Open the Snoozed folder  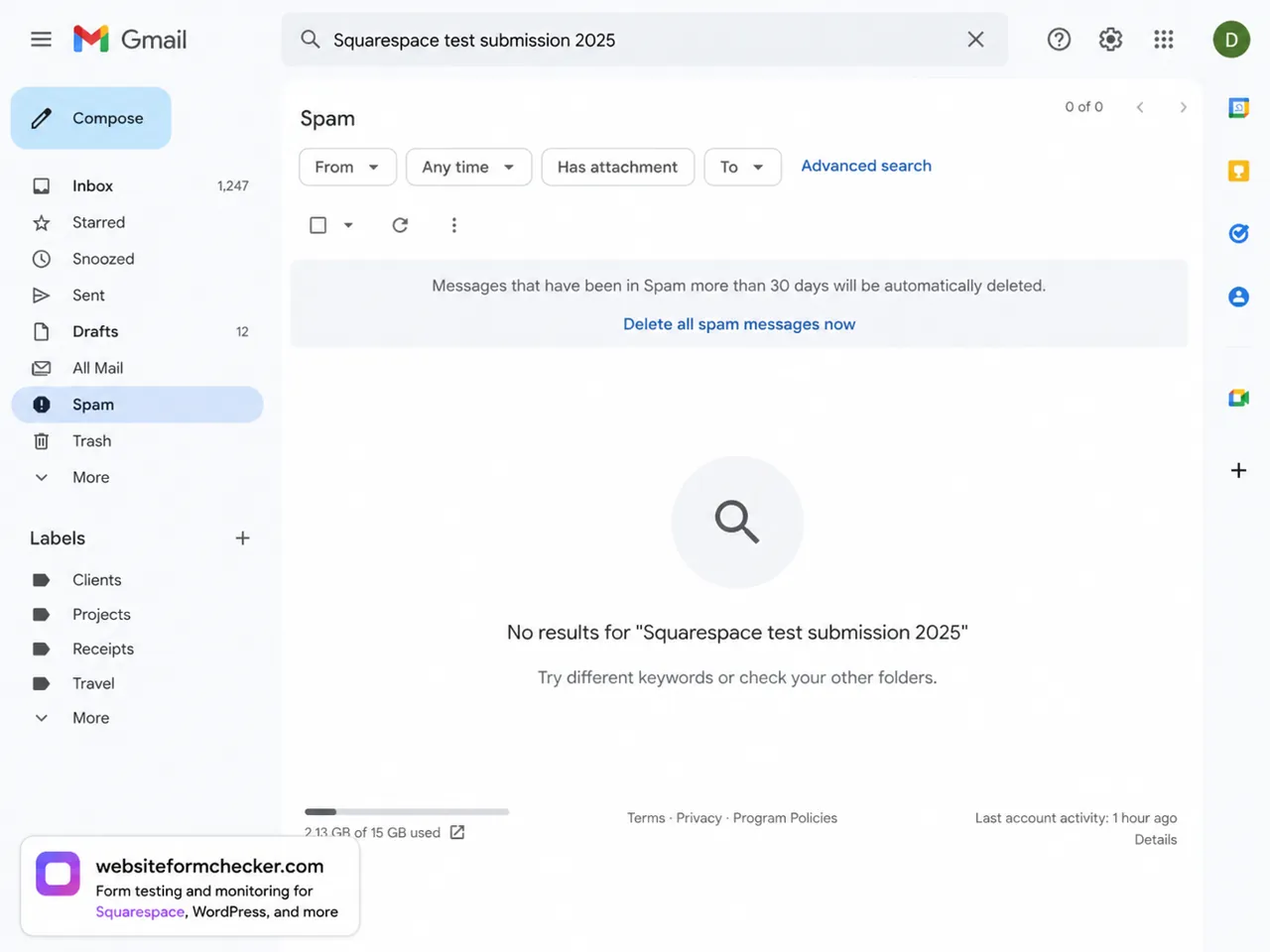[137, 259]
